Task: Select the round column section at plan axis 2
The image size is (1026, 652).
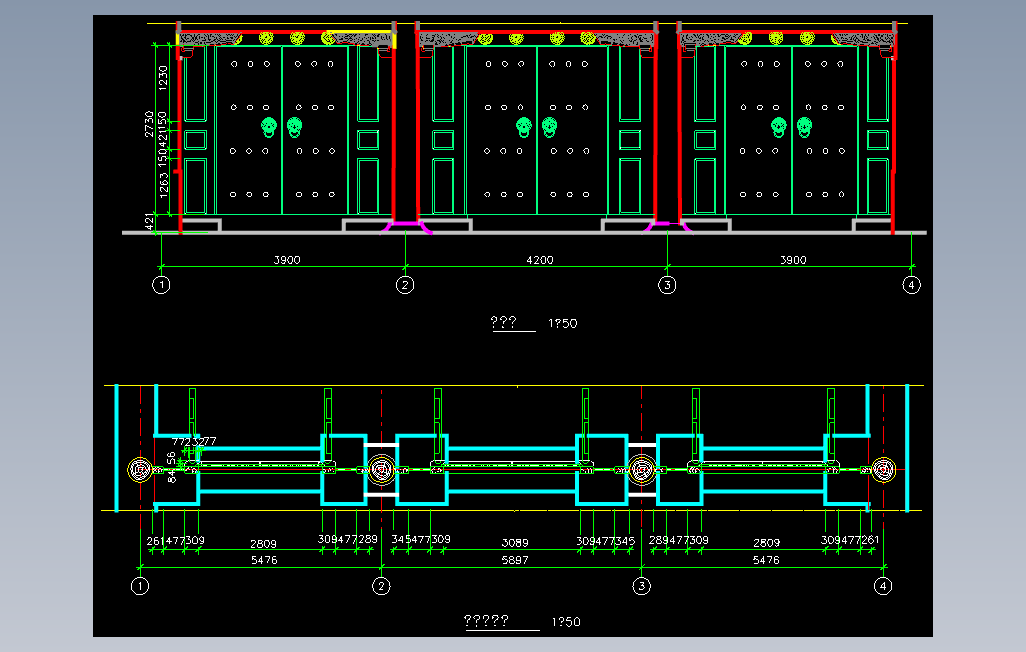Action: coord(381,470)
